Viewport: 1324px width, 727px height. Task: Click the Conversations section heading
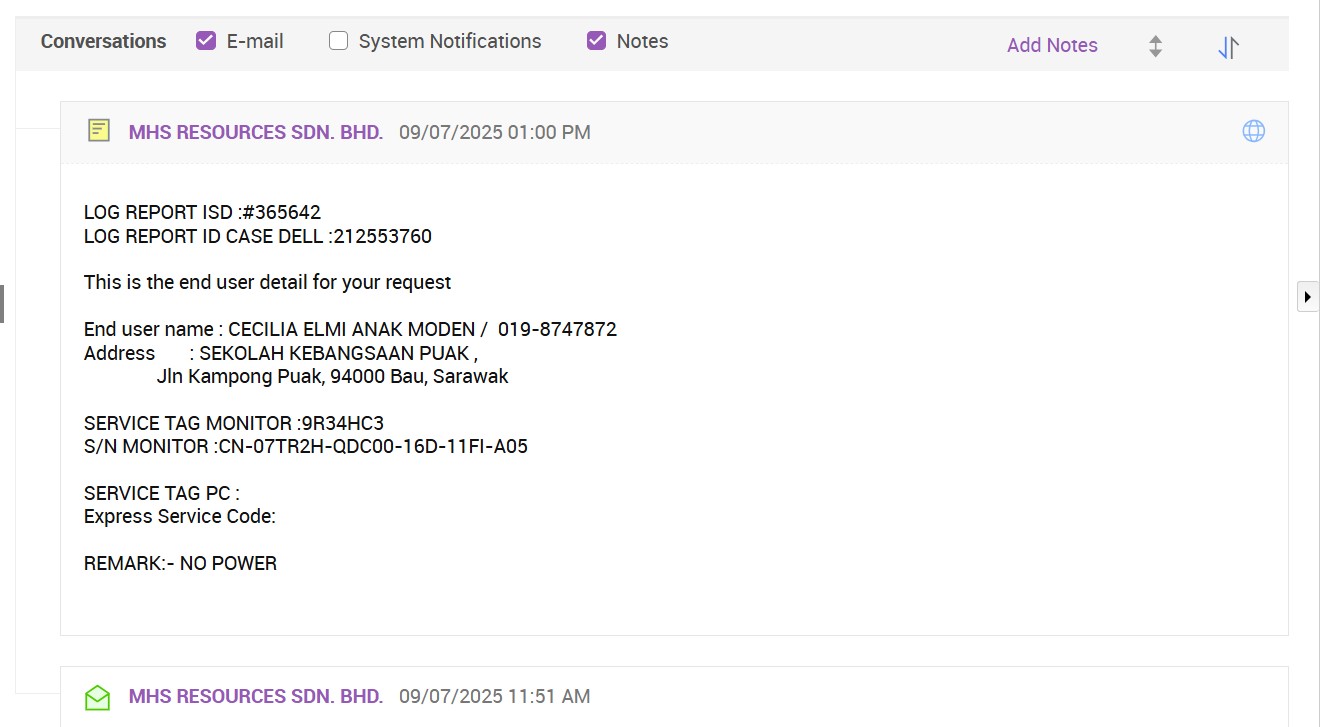103,41
